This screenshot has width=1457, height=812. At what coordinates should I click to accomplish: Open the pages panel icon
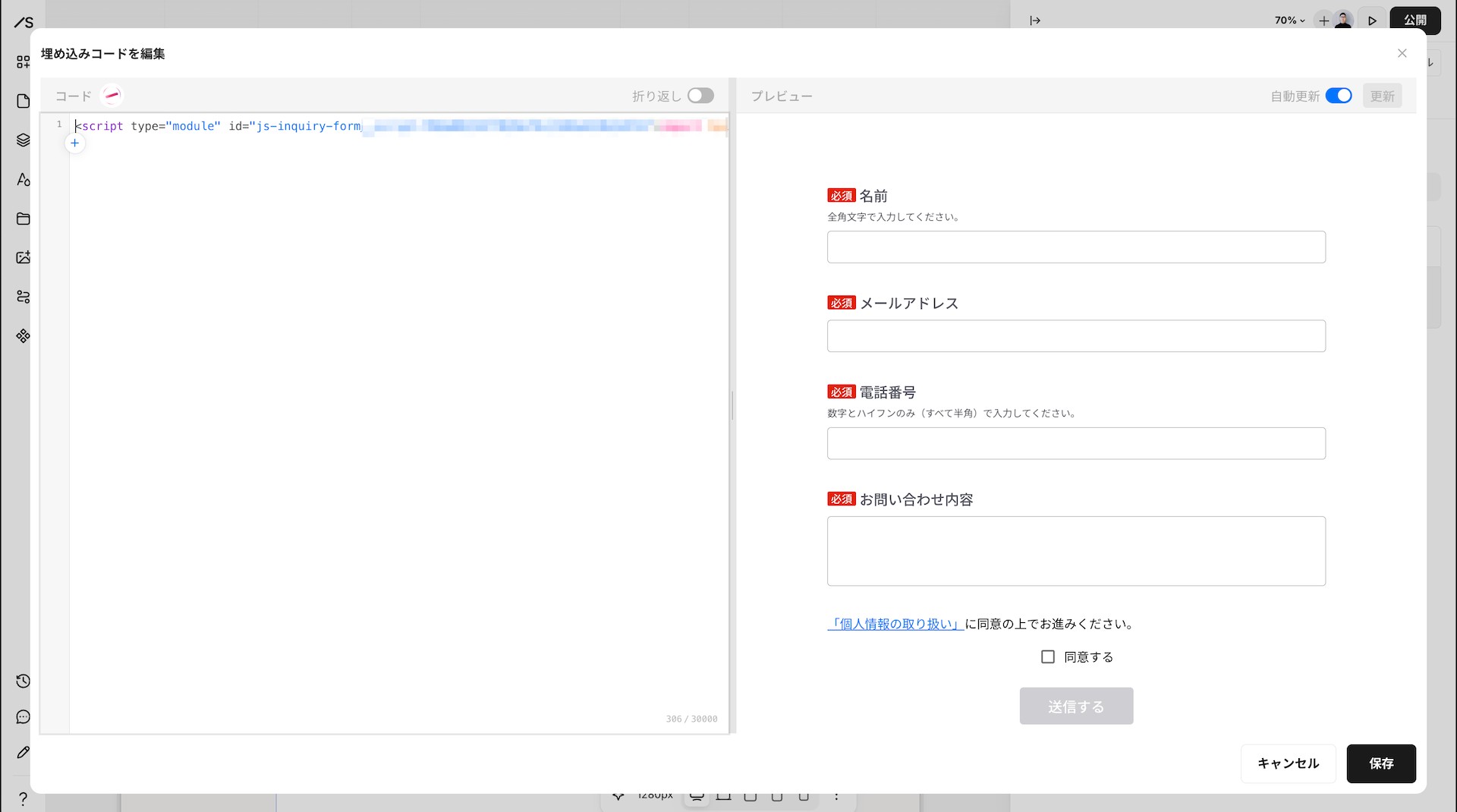point(24,101)
